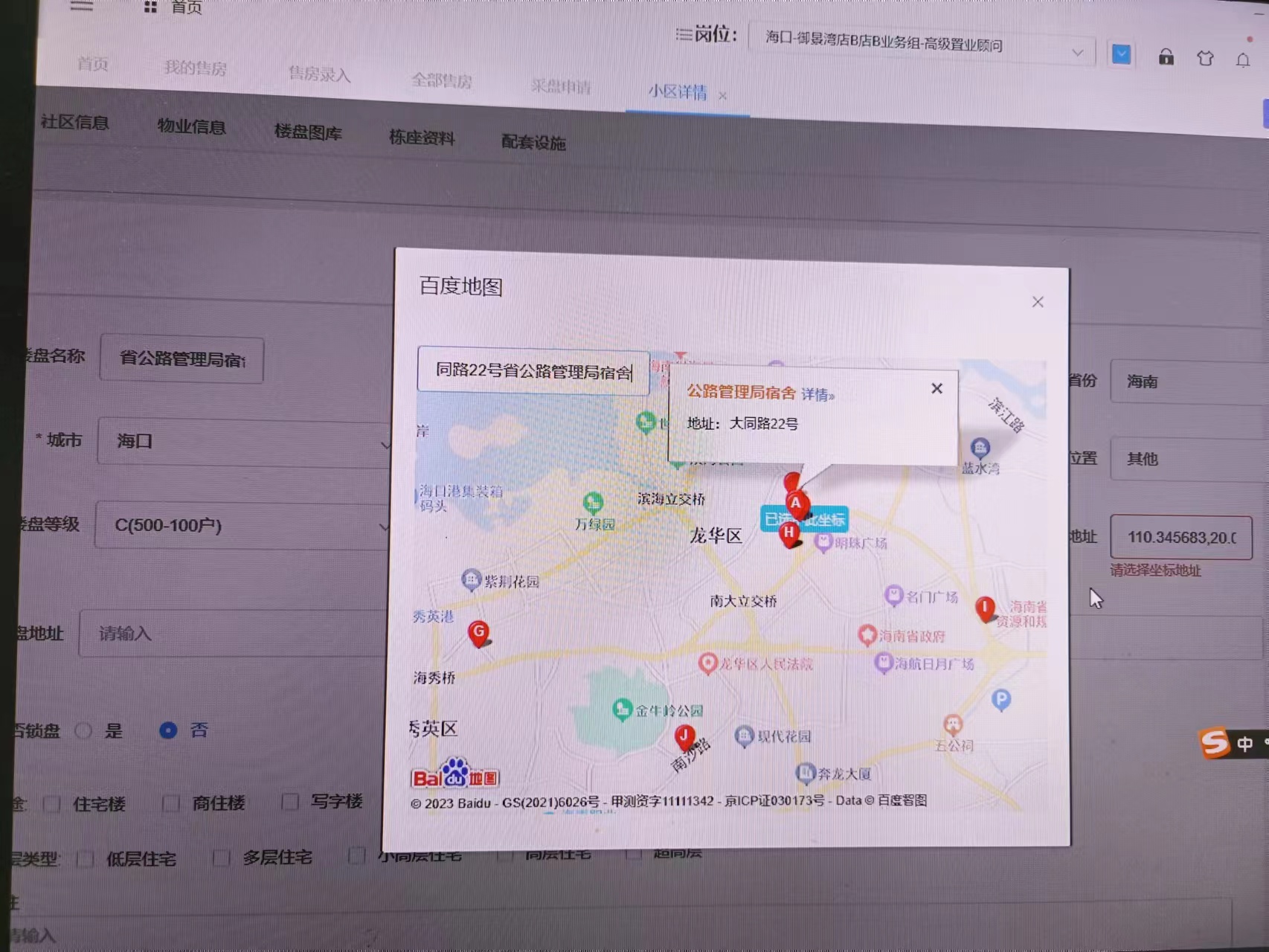Open the dropdown showing 其他

pos(1189,459)
